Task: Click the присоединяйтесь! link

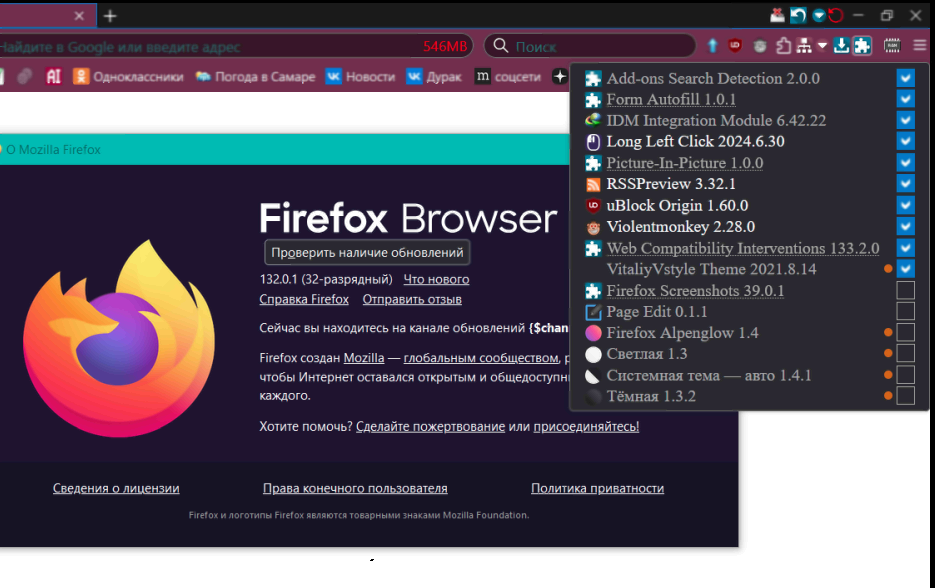Action: click(586, 426)
